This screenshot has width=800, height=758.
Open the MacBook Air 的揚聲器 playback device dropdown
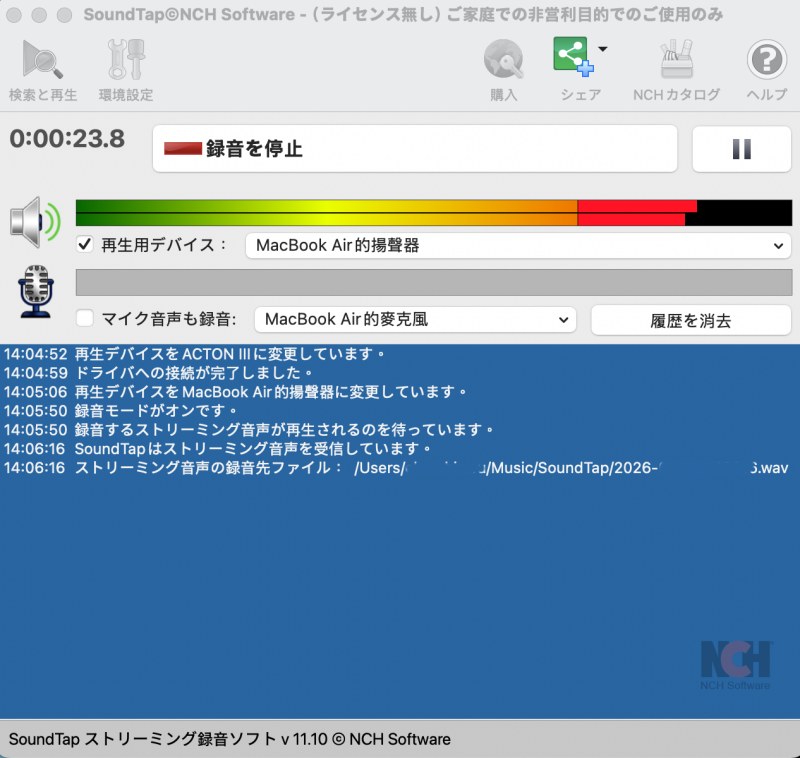518,245
